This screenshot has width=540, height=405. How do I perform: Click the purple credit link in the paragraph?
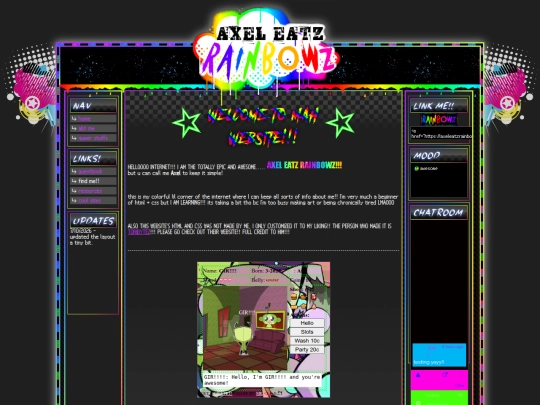click(139, 232)
